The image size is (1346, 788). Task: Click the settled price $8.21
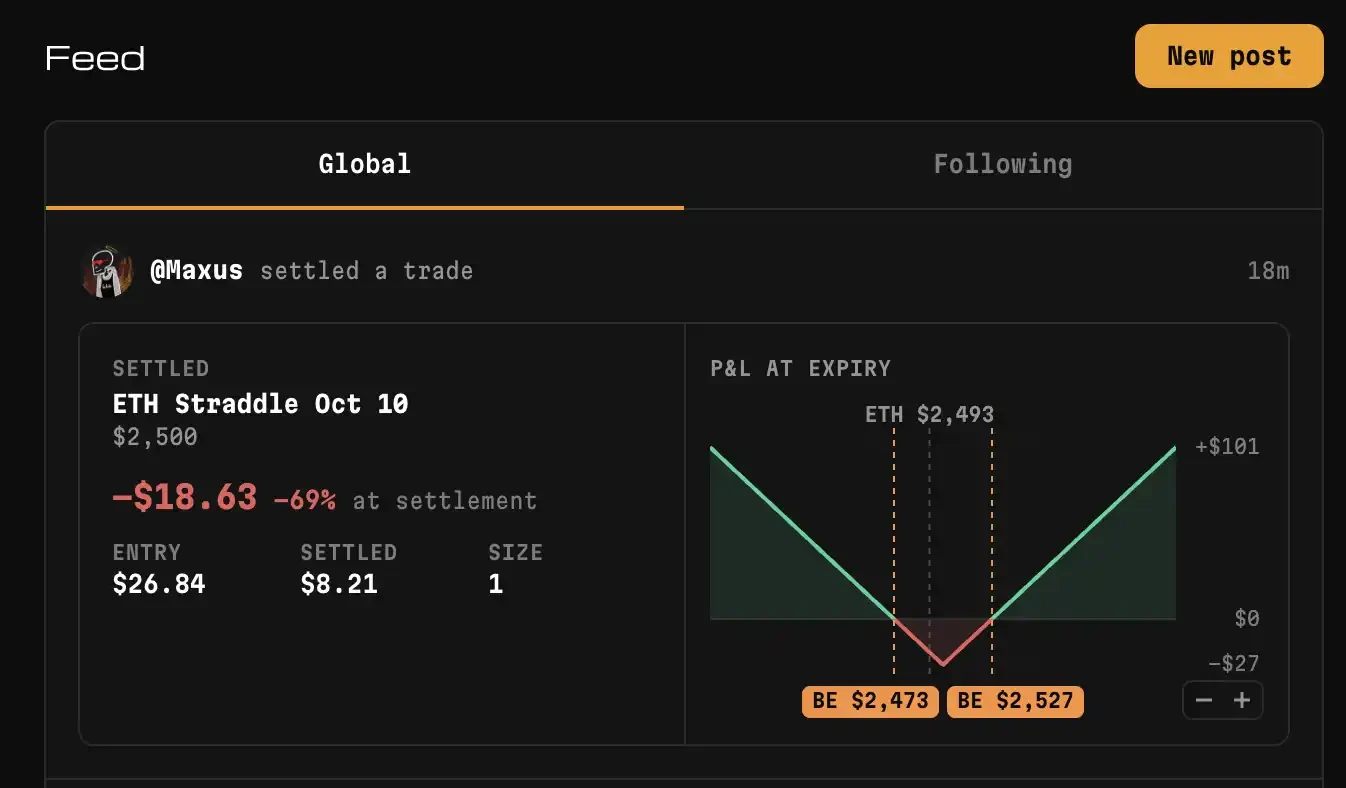click(339, 584)
